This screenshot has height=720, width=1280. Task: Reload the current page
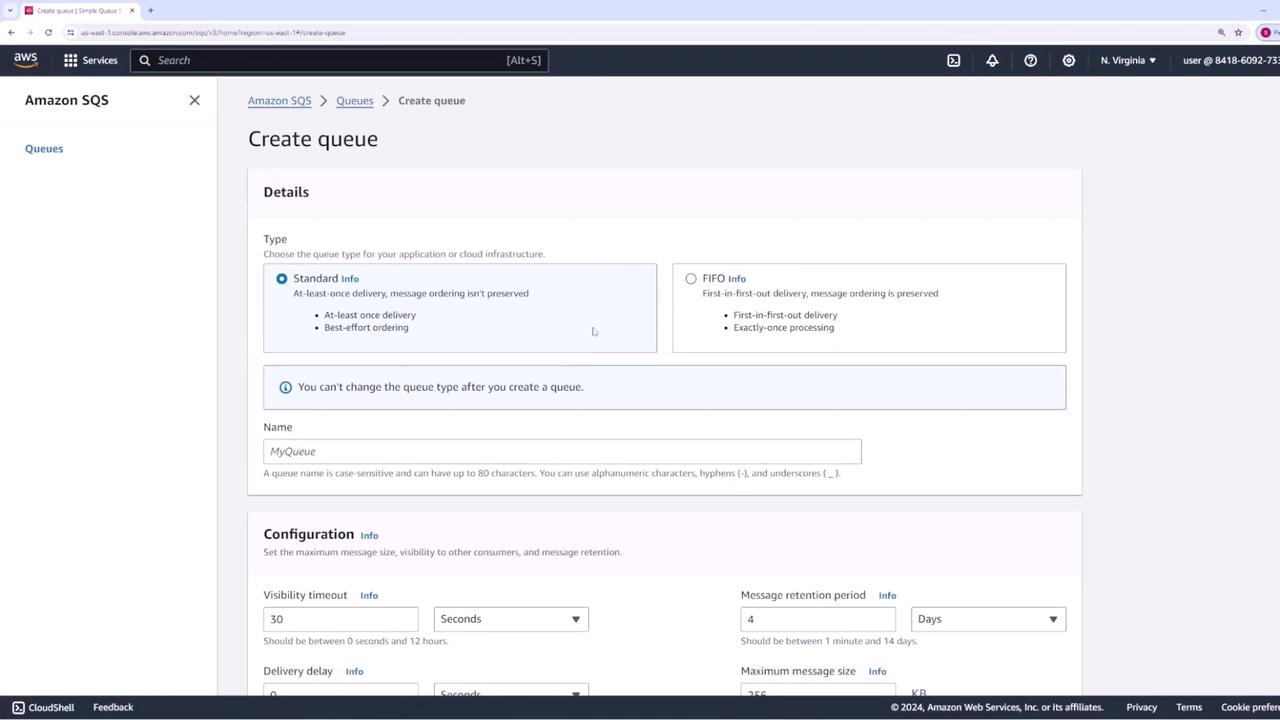click(48, 32)
